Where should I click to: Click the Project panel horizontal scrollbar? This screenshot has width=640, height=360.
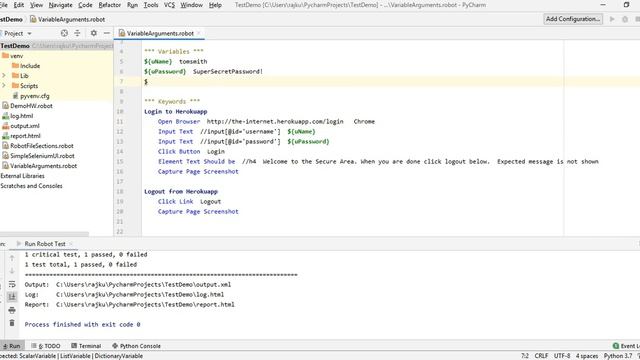pos(44,234)
